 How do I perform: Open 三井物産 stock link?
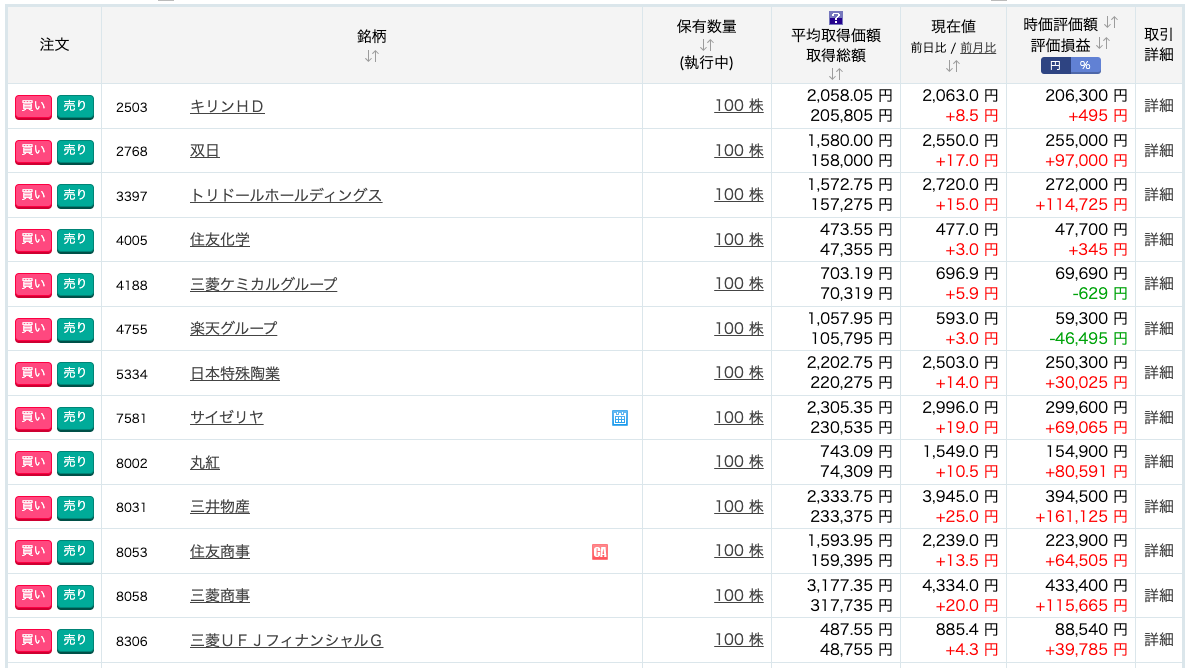pos(220,507)
